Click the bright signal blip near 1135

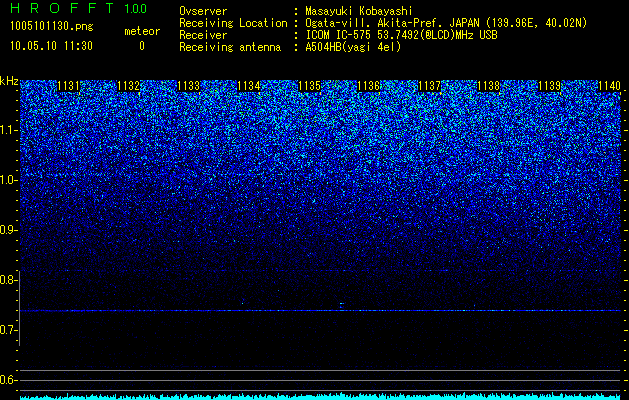coord(341,305)
